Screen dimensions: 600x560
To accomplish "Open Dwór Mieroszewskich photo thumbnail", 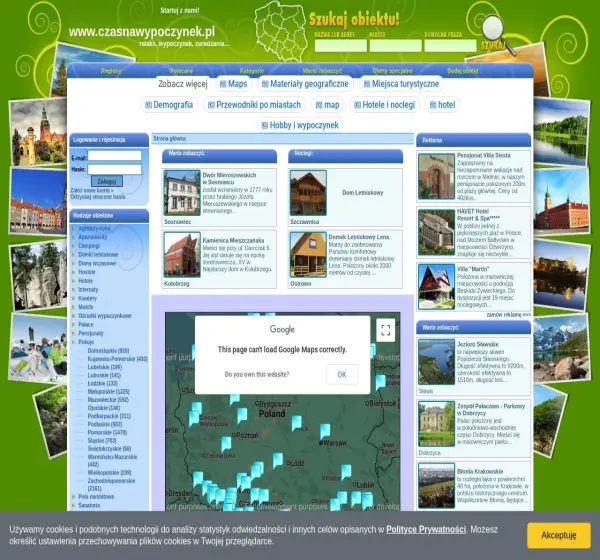I will (x=182, y=193).
